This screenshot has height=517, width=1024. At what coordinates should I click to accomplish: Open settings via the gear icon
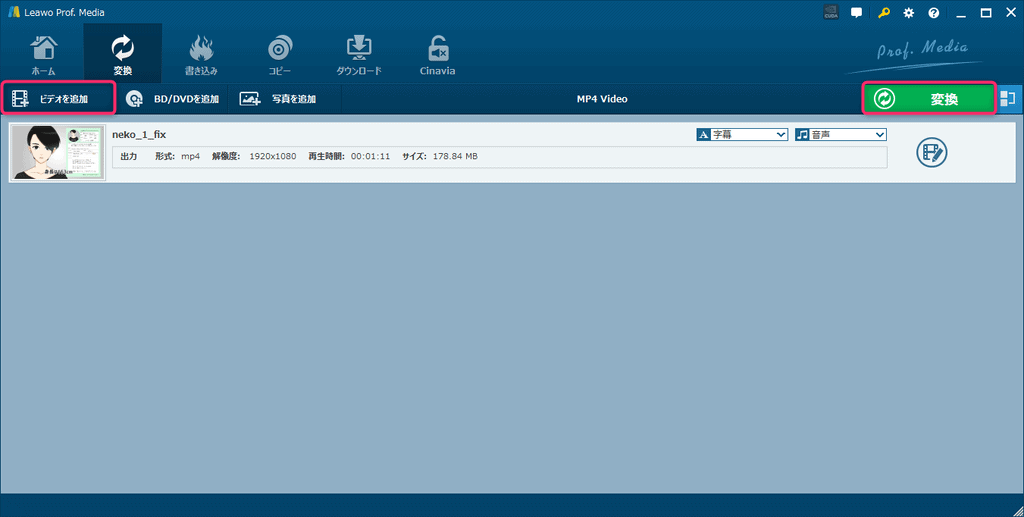908,13
